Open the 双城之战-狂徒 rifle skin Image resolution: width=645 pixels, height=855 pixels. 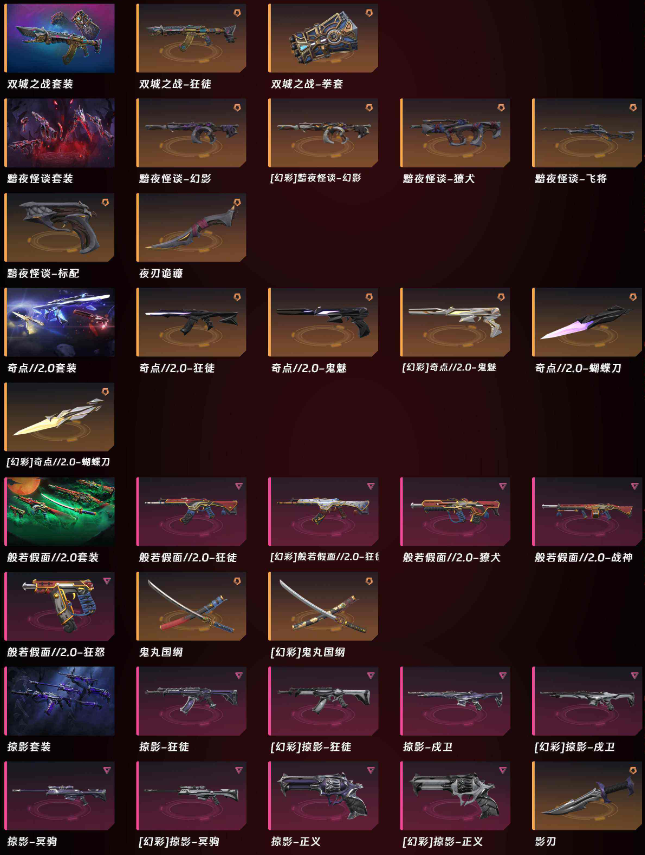tap(191, 38)
